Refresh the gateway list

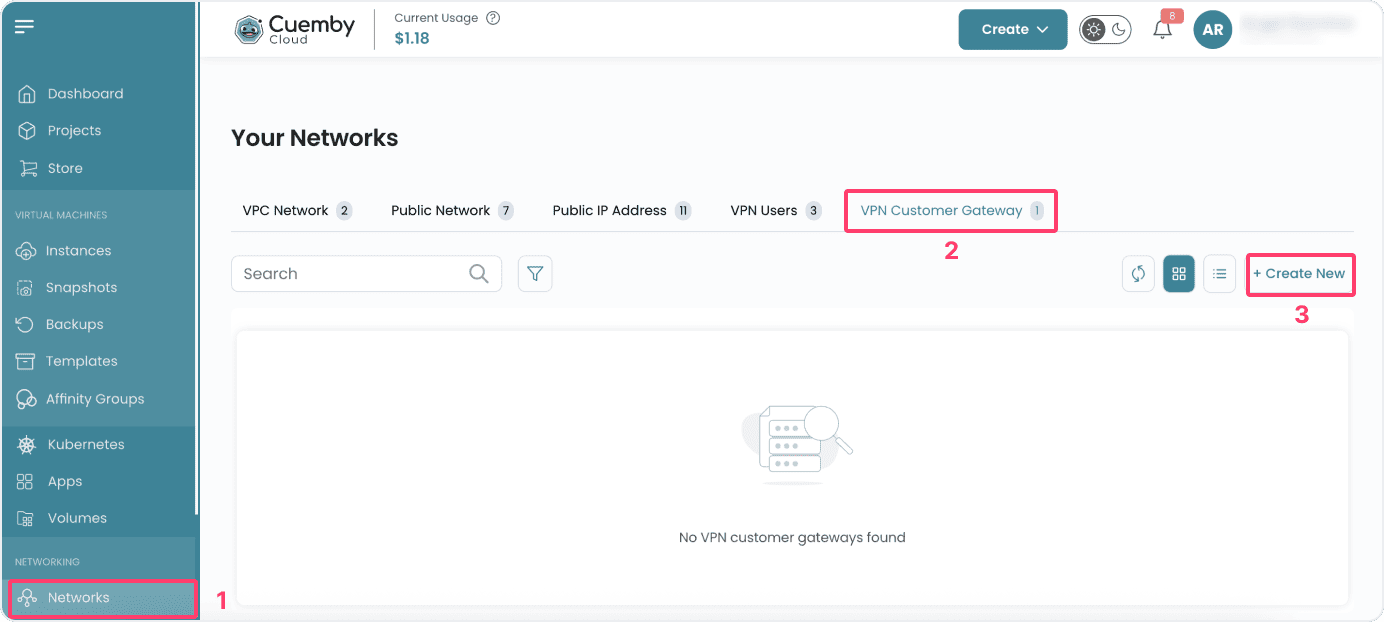pos(1138,273)
